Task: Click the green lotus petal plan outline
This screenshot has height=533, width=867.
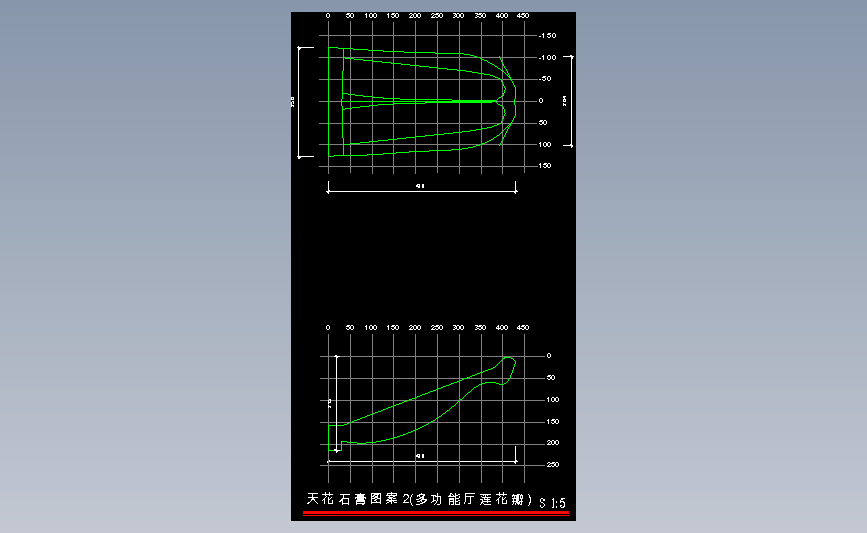Action: coord(422,102)
